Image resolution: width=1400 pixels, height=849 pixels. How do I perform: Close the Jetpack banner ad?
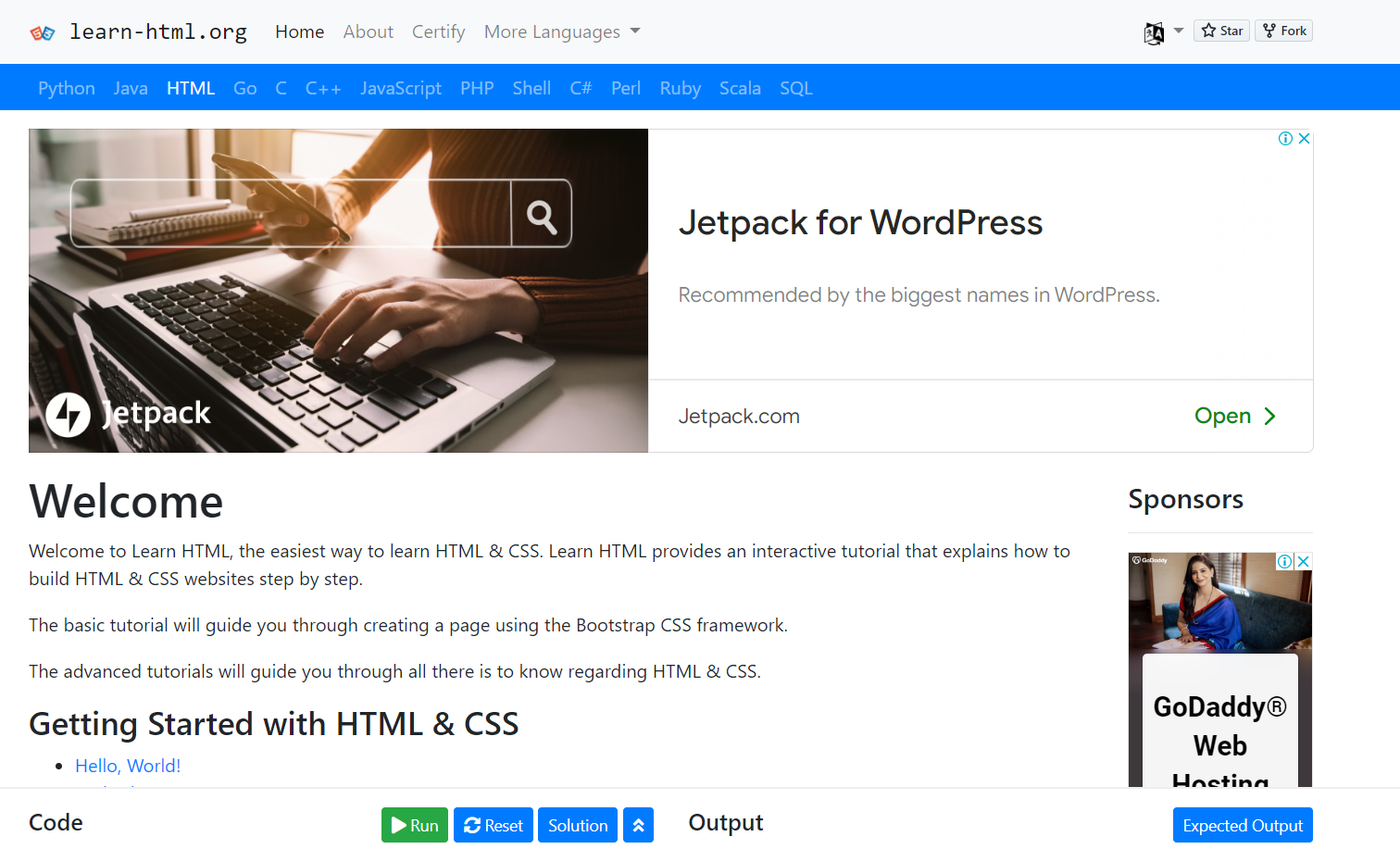(1304, 138)
